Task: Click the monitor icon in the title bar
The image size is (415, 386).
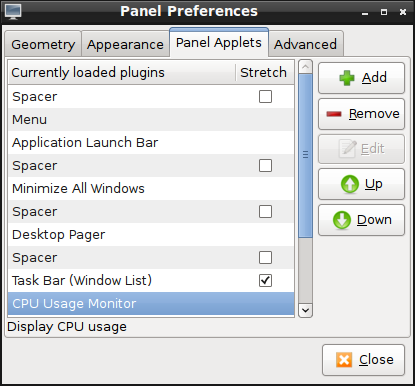Action: [13, 12]
